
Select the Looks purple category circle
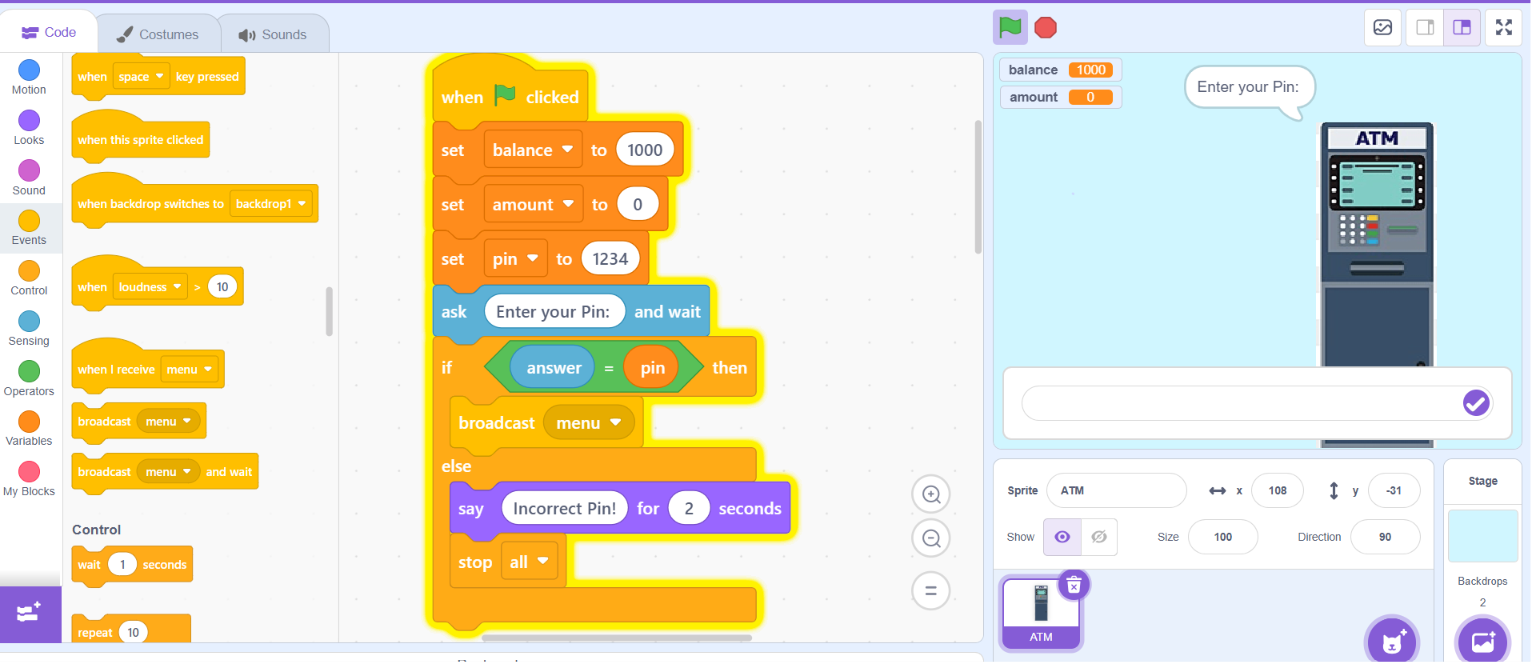(29, 120)
